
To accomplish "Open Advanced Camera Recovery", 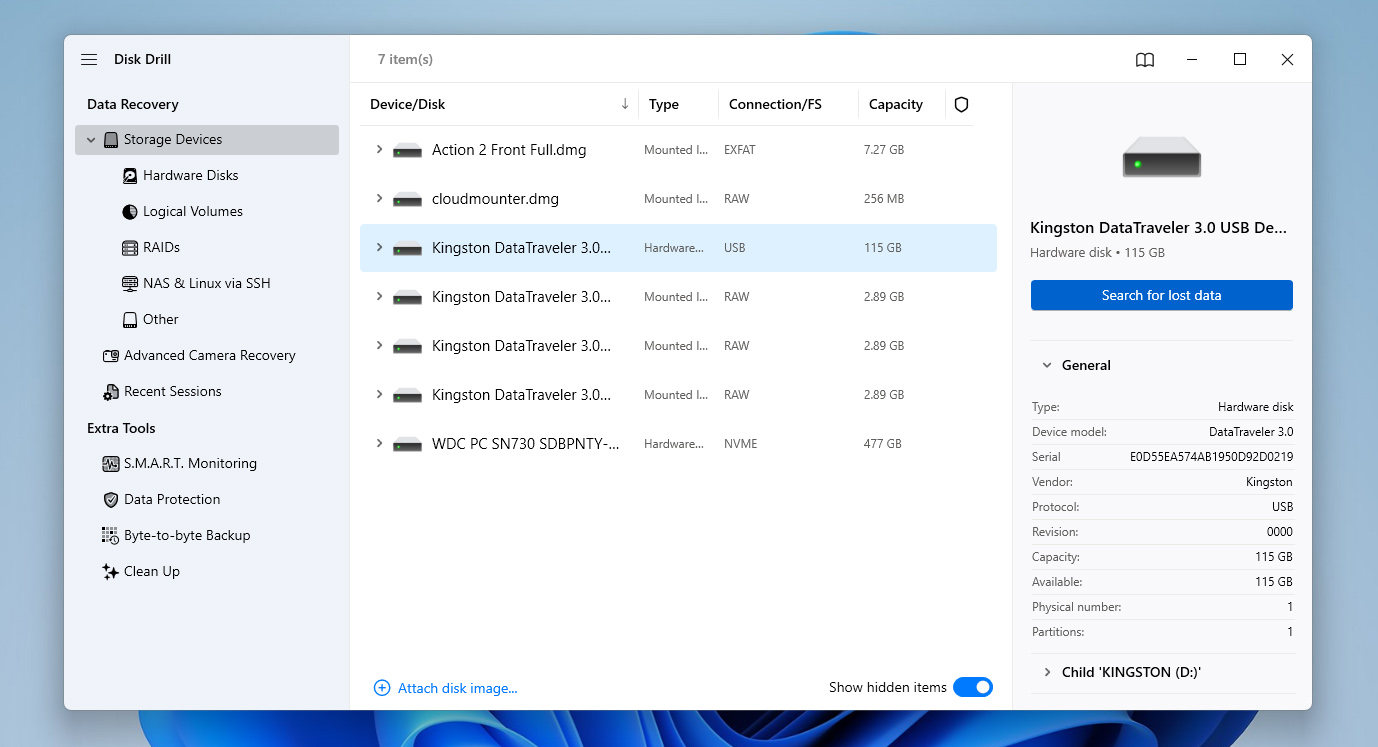I will [x=209, y=355].
